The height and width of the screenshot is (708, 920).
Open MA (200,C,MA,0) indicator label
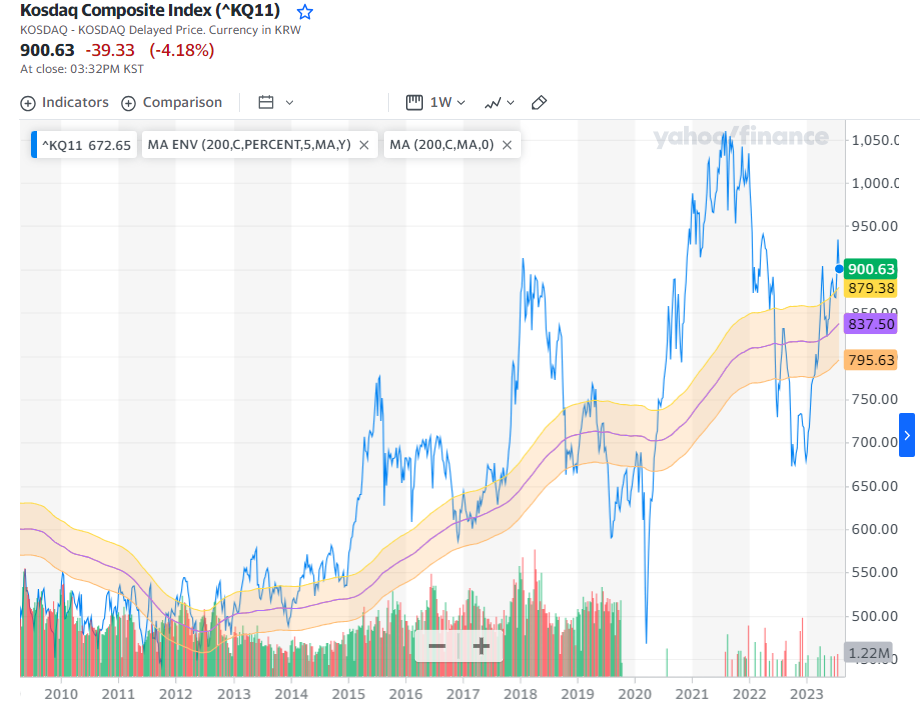tap(441, 144)
